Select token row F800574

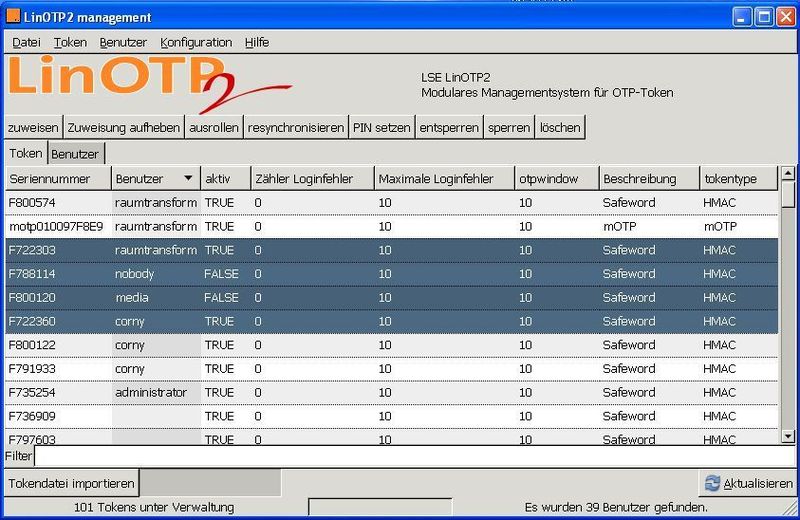pos(392,203)
